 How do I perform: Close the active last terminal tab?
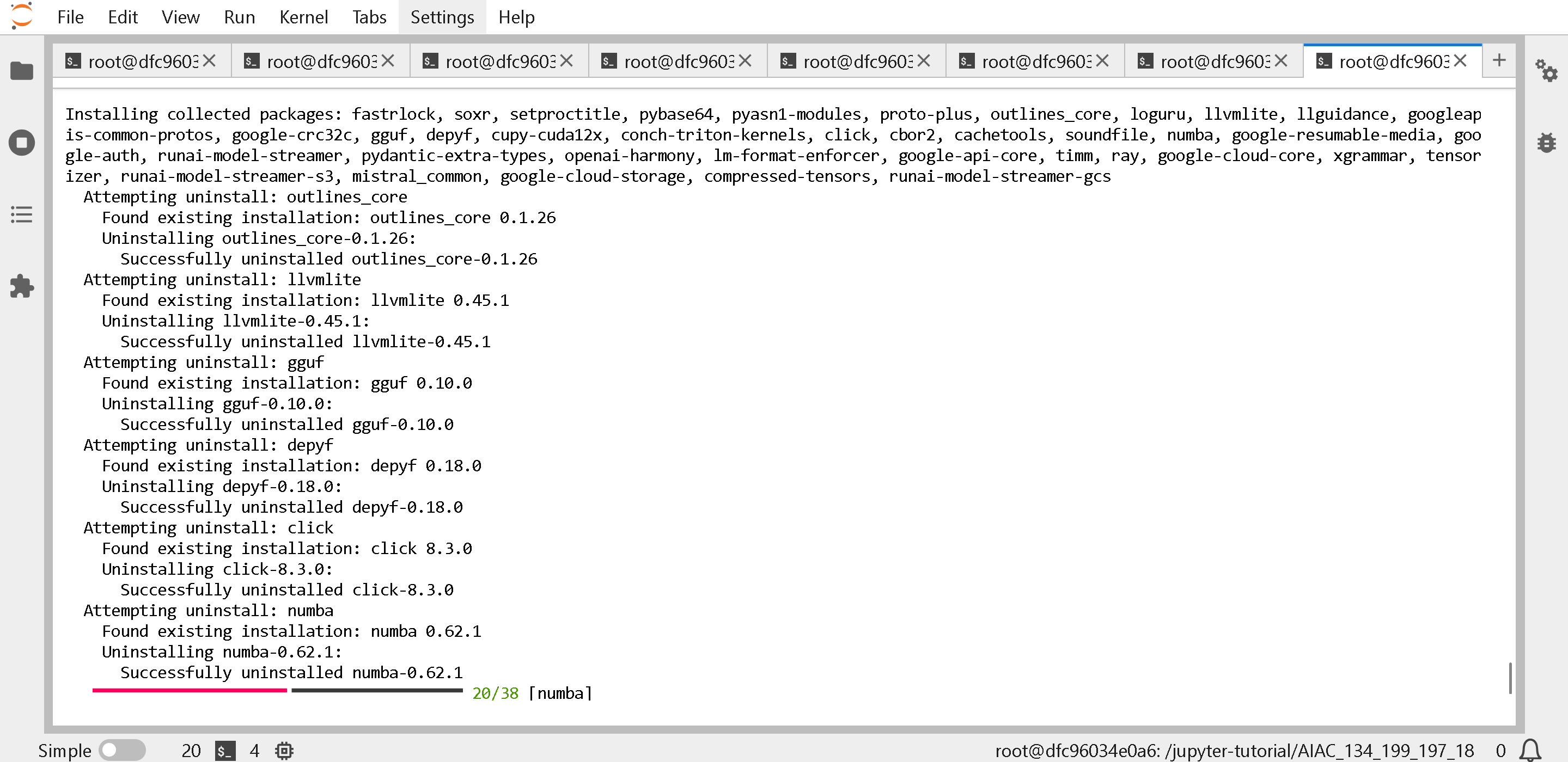click(x=1460, y=61)
